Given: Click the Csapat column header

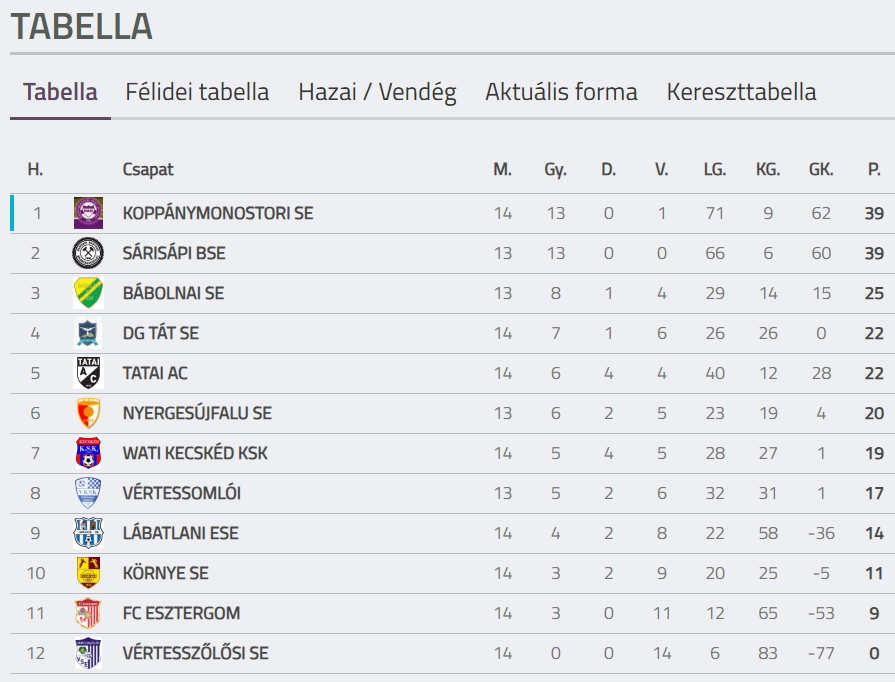Looking at the screenshot, I should 148,170.
